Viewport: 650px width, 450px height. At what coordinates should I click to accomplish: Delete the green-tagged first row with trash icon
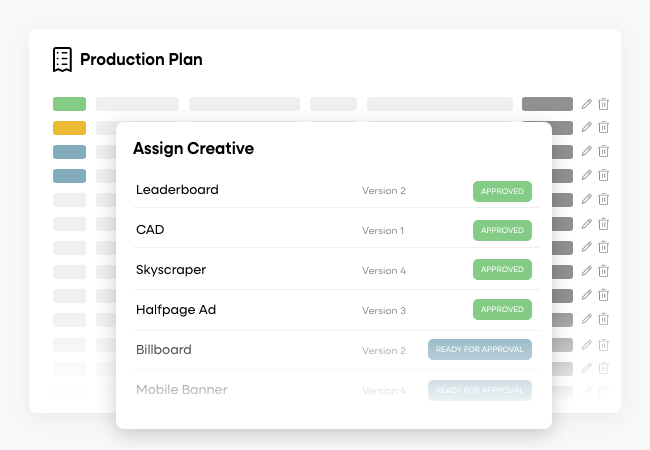pyautogui.click(x=604, y=104)
